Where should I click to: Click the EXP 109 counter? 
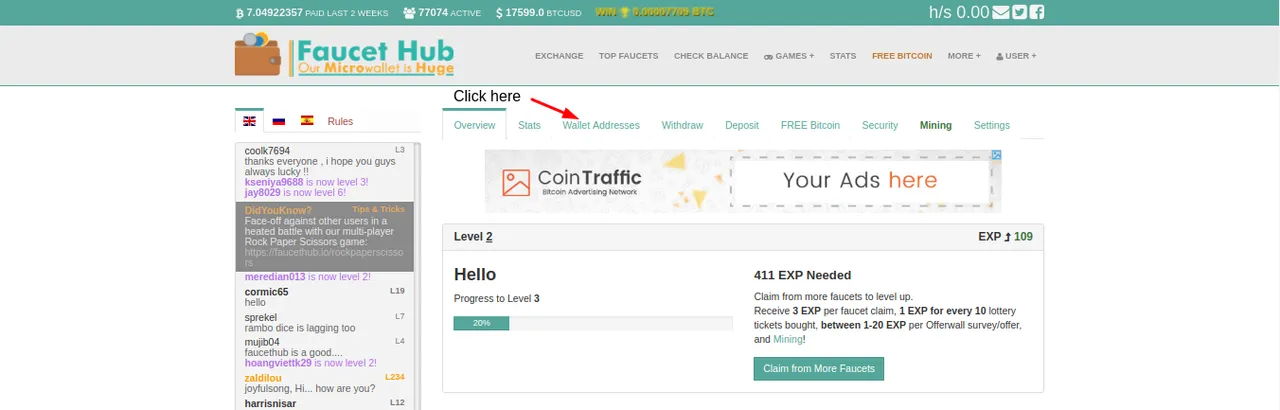[1005, 237]
